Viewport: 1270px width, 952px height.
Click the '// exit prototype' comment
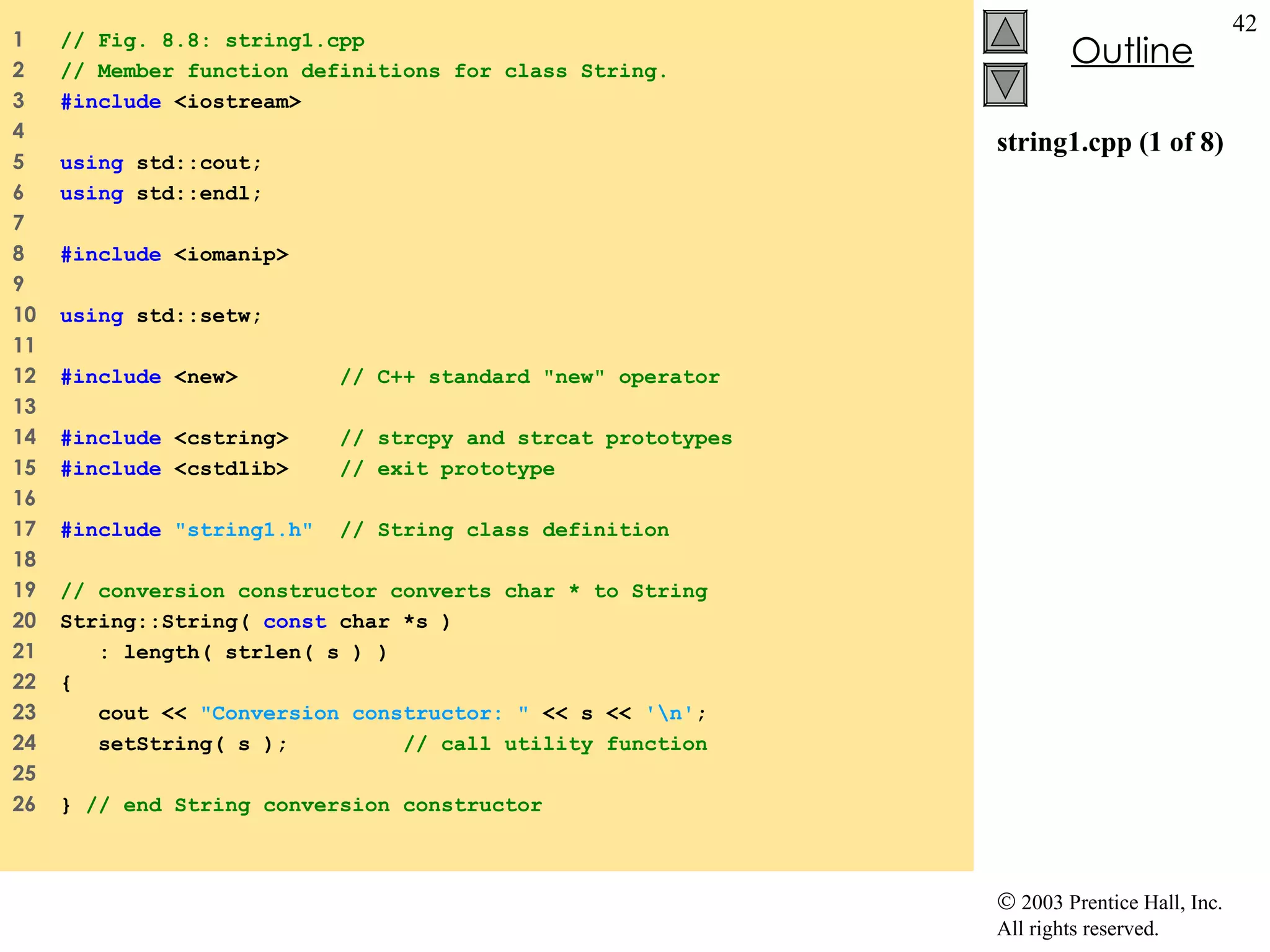point(448,469)
